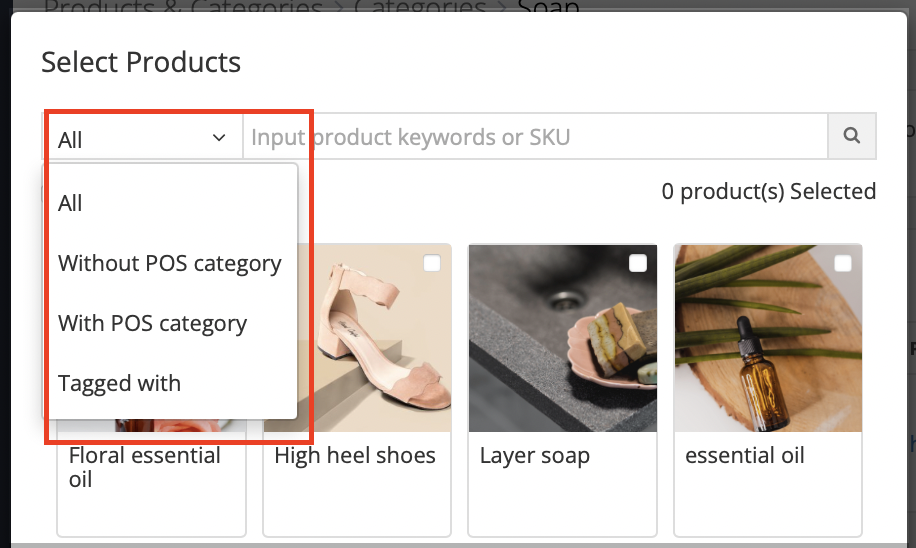Check the essential oil checkbox
916x548 pixels.
click(x=843, y=263)
